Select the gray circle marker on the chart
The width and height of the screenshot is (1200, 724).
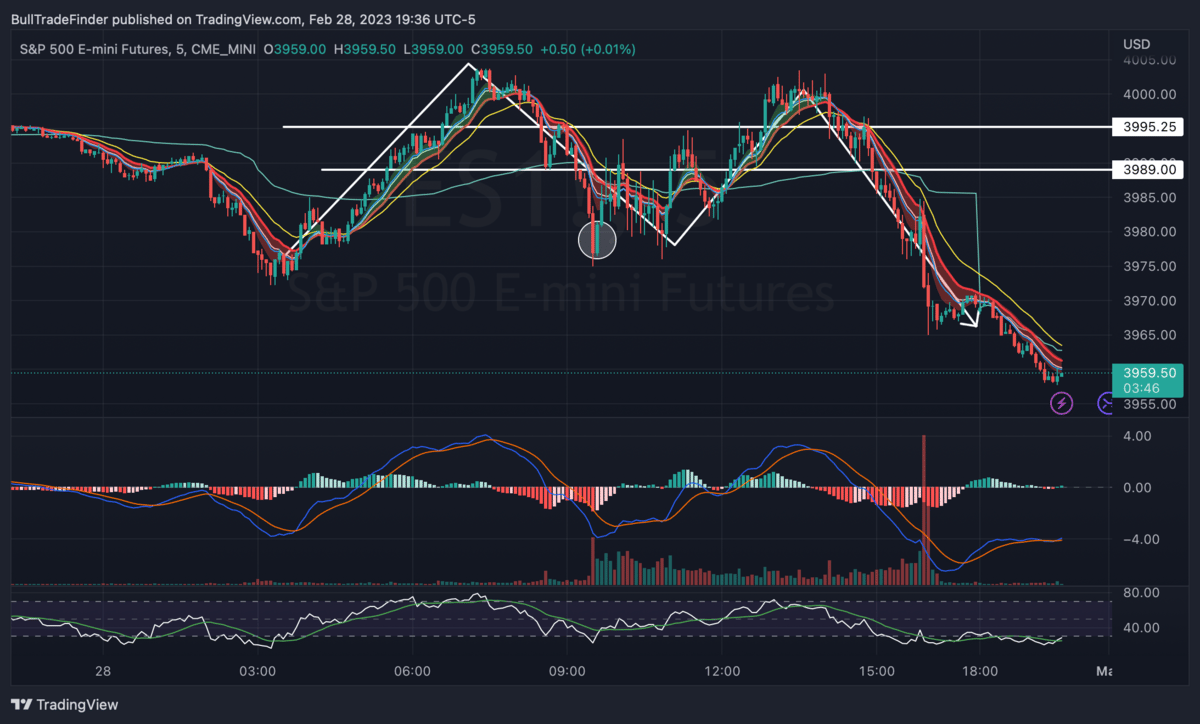(x=597, y=240)
